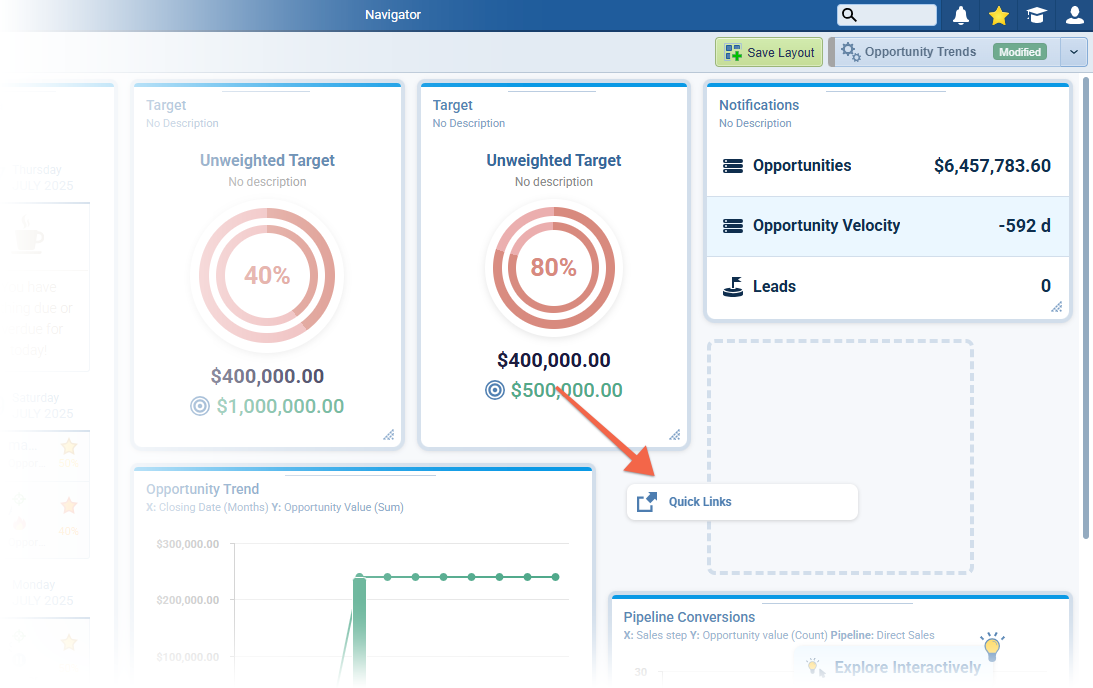The height and width of the screenshot is (688, 1093).
Task: Open the user profile icon
Action: (1074, 15)
